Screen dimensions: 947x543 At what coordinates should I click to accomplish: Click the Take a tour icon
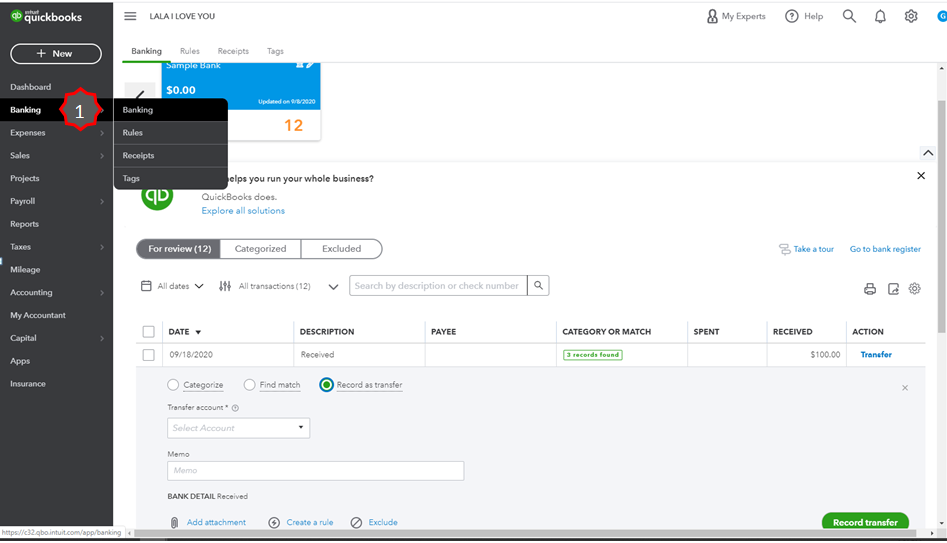785,249
